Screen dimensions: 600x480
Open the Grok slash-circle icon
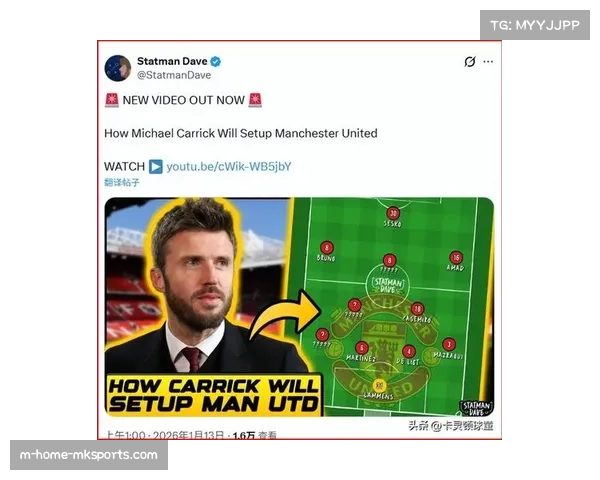470,61
